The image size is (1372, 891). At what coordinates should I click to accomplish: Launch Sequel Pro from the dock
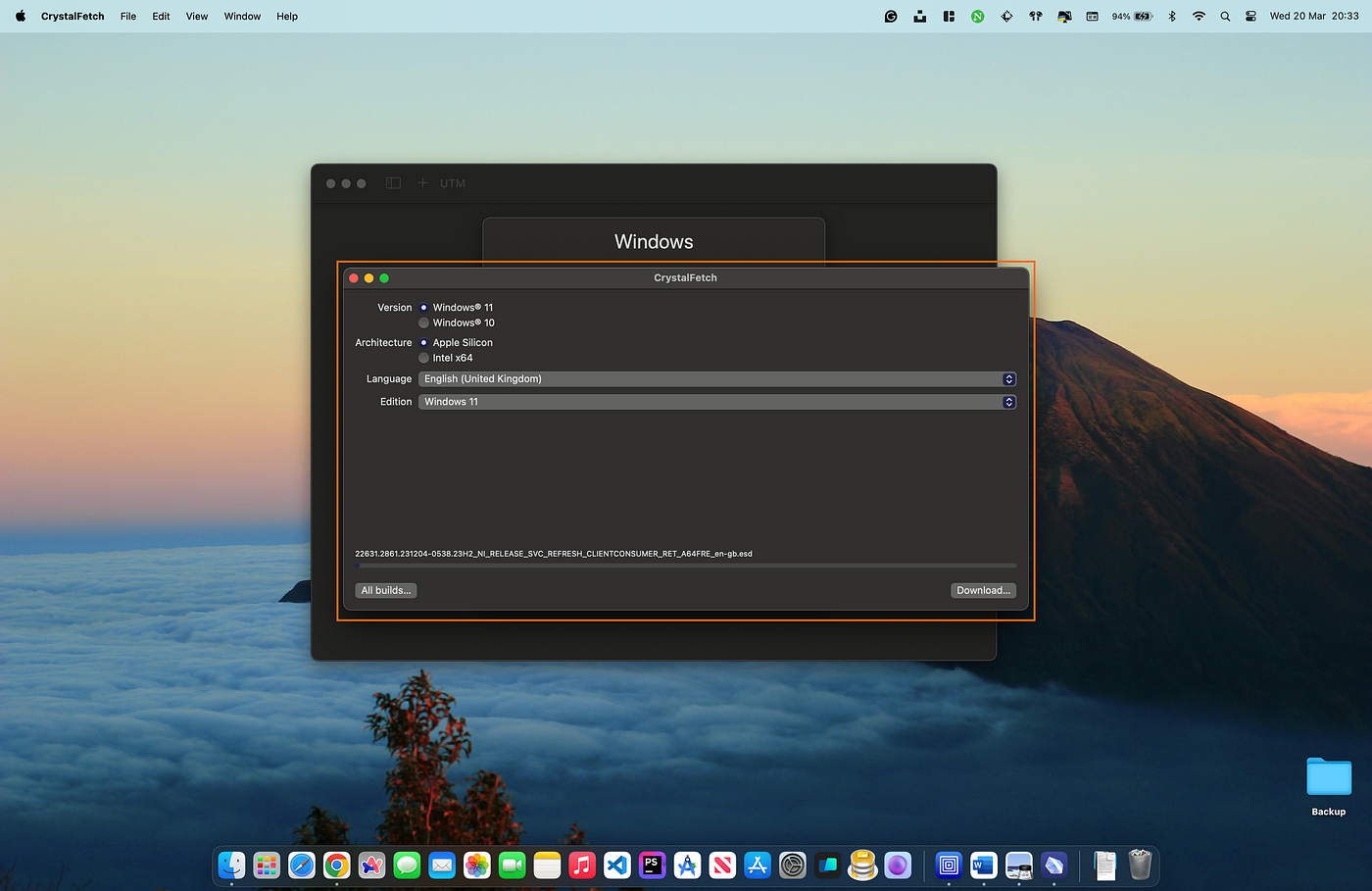tap(862, 865)
